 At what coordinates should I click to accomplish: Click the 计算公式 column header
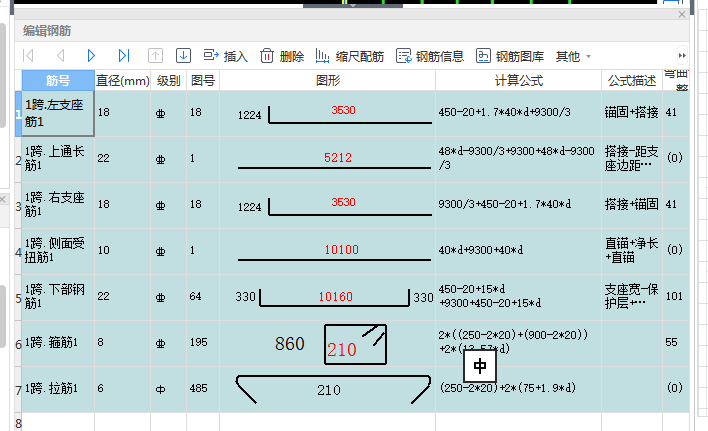[x=518, y=81]
